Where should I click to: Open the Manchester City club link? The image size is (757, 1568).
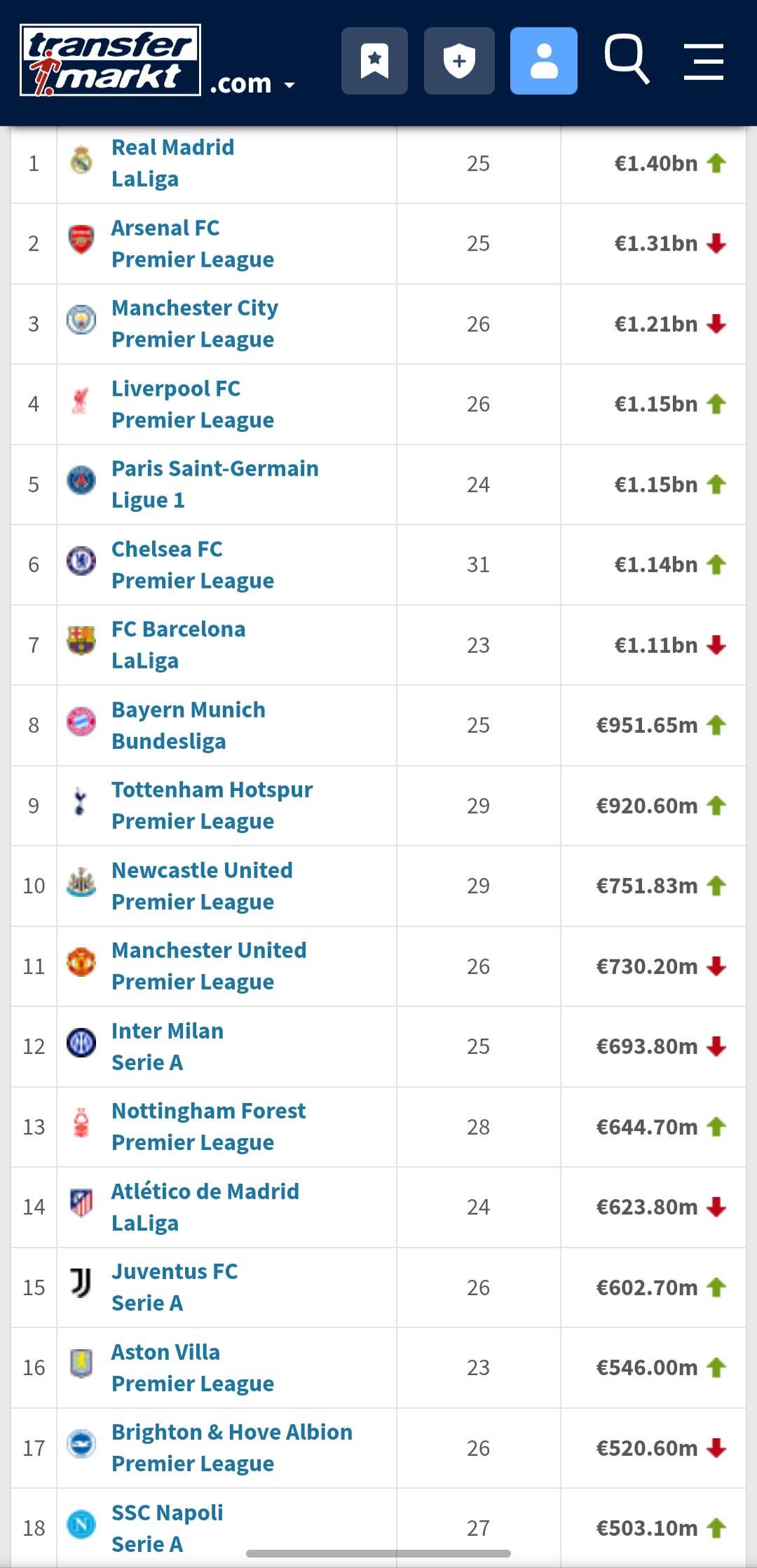pos(195,308)
